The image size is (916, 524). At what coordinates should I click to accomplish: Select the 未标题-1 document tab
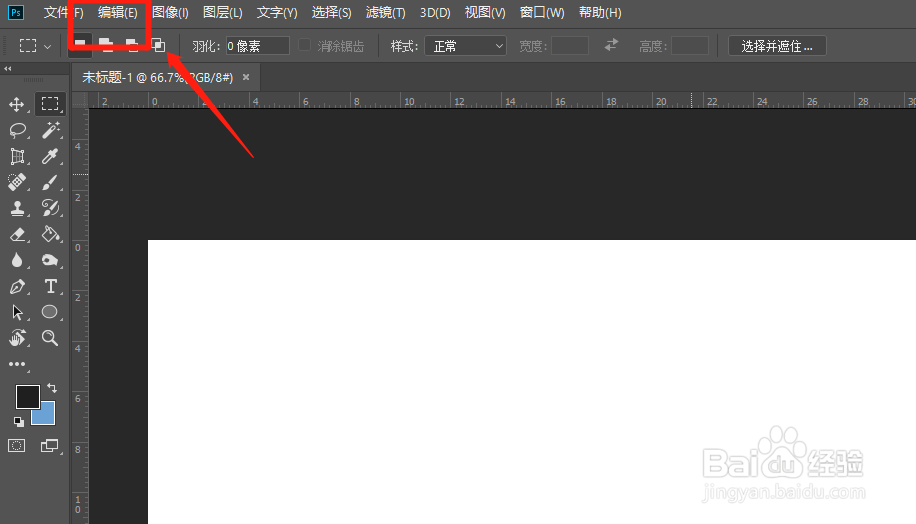(x=158, y=77)
